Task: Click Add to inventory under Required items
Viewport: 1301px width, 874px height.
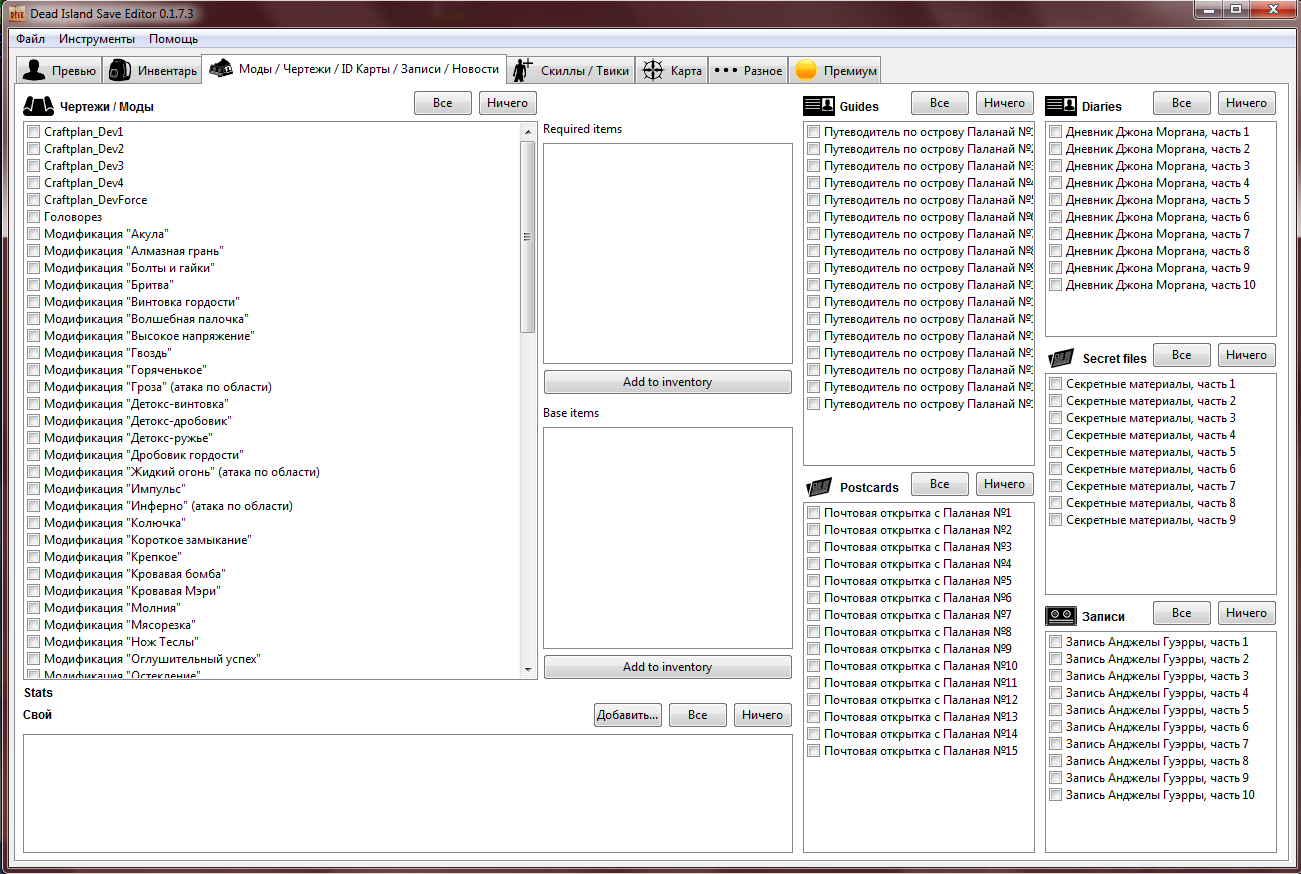Action: click(x=668, y=382)
